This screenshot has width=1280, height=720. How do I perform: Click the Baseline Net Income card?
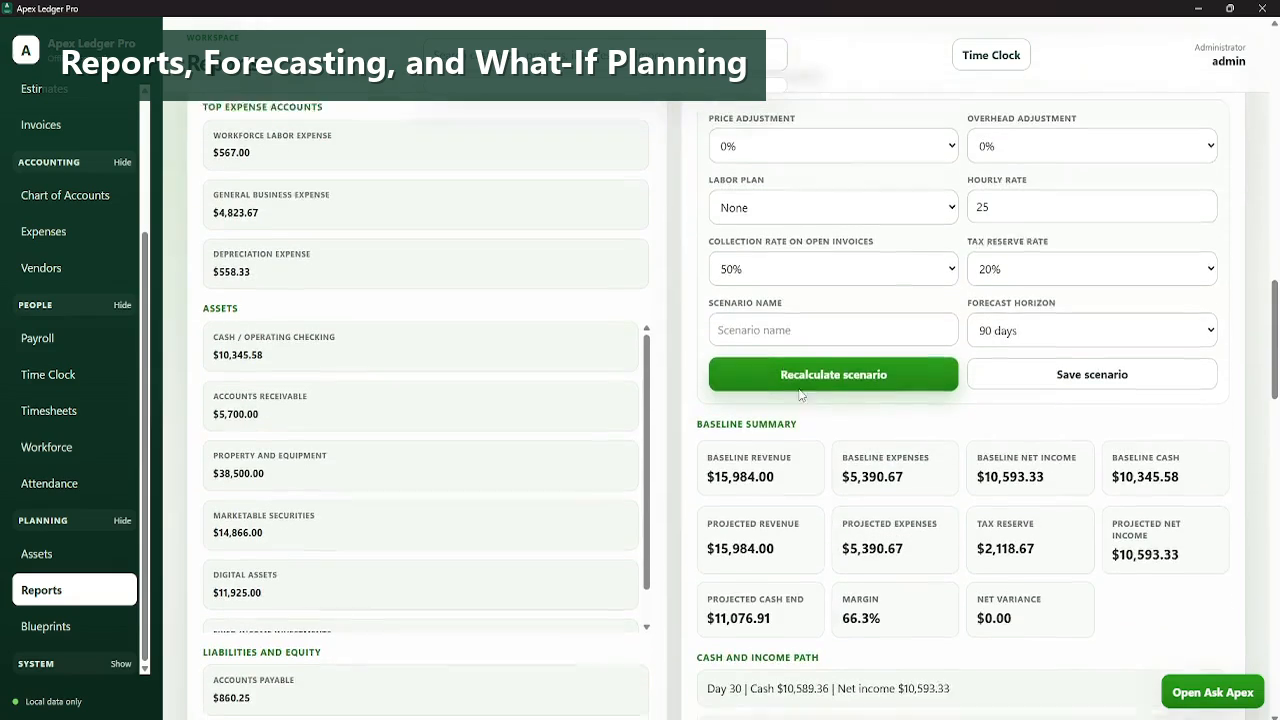pyautogui.click(x=1030, y=468)
